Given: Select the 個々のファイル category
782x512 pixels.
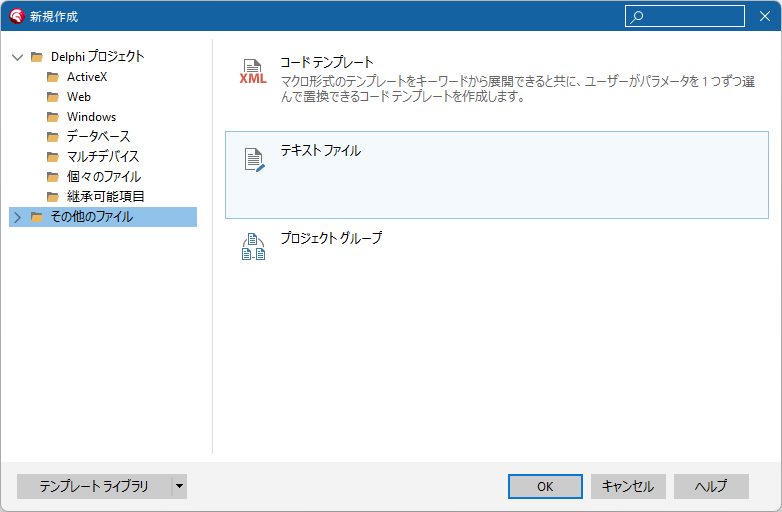Looking at the screenshot, I should pos(104,176).
